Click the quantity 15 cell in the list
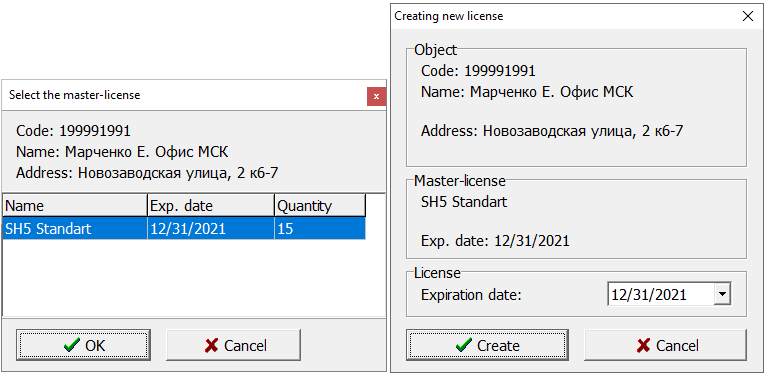766x374 pixels. 320,229
